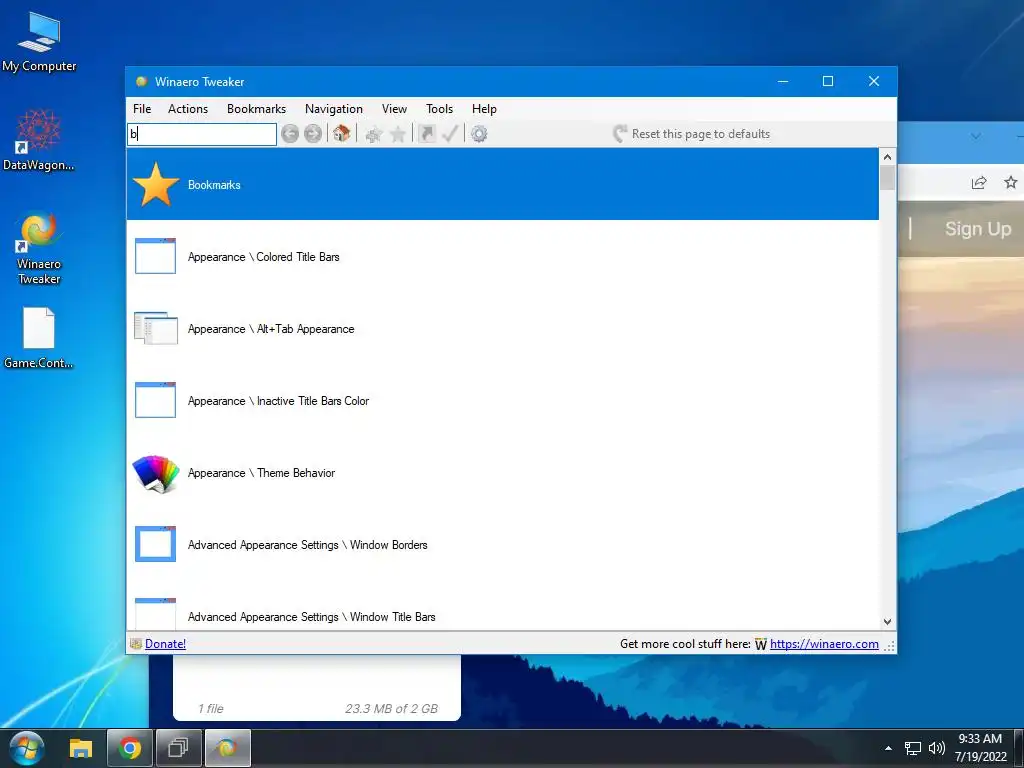Click the large Bookmarks star icon
The image size is (1024, 768).
(155, 185)
